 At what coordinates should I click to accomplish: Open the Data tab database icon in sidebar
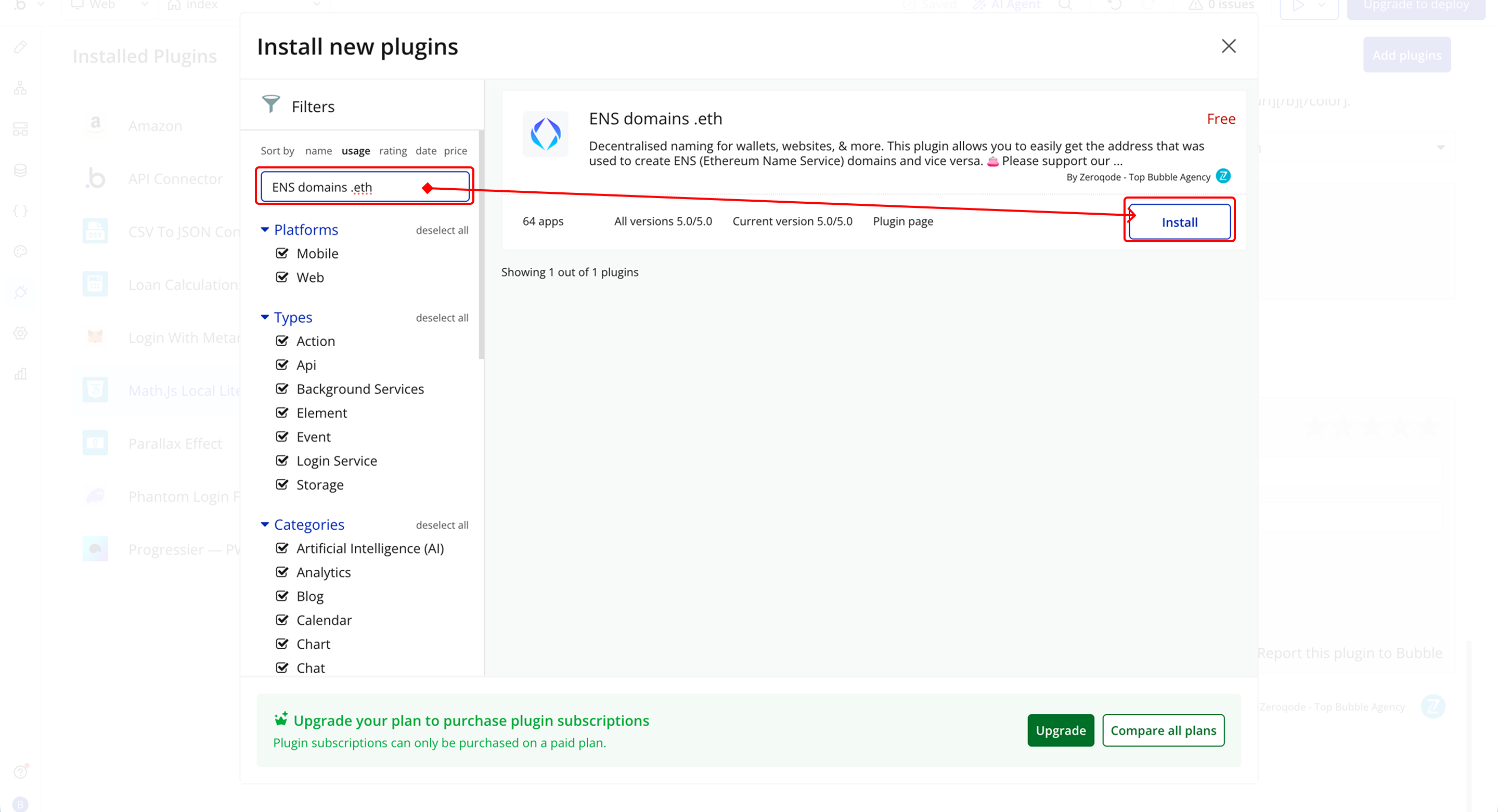click(20, 169)
